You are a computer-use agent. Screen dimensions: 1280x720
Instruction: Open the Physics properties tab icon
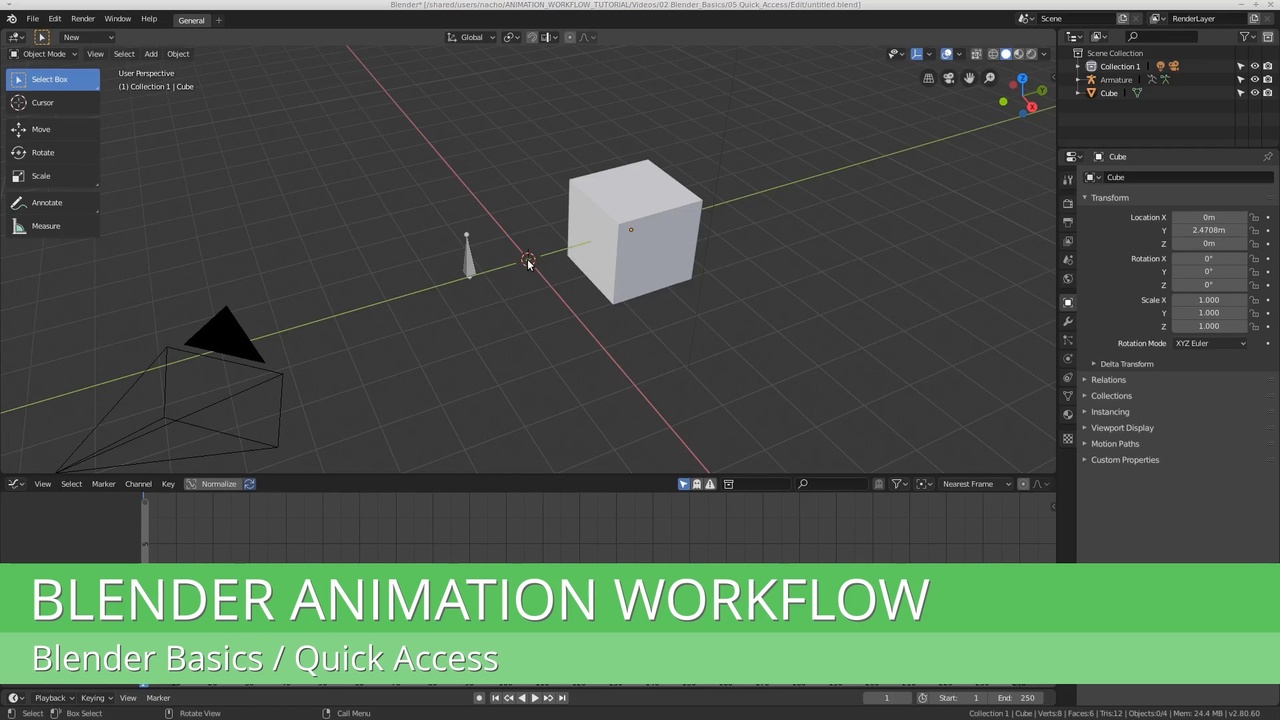[x=1068, y=359]
